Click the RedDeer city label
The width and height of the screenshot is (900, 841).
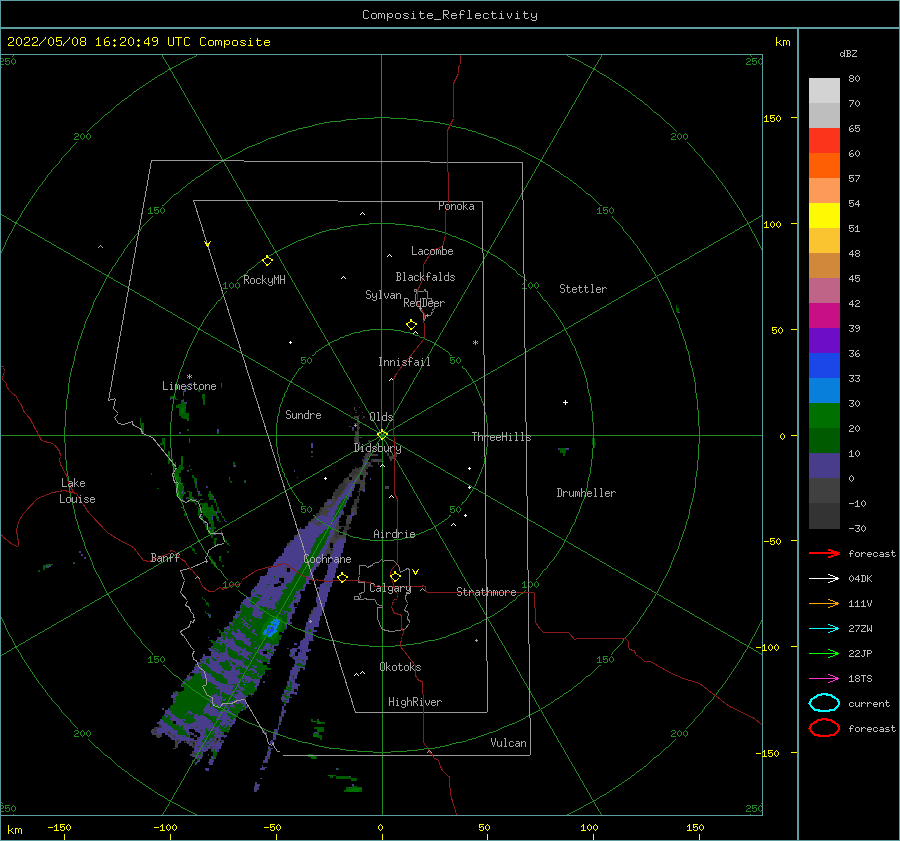click(x=424, y=303)
